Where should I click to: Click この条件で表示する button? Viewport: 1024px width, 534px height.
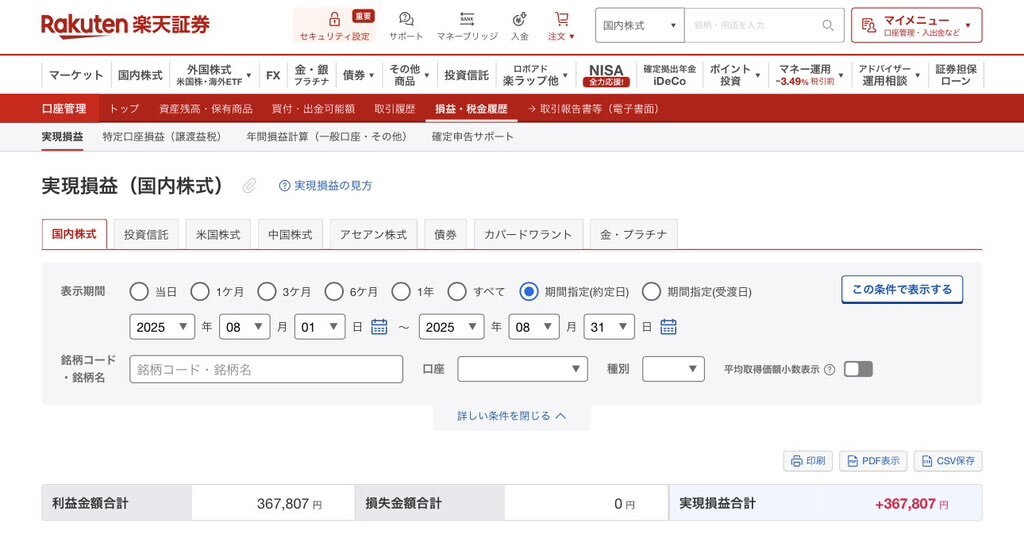point(902,289)
